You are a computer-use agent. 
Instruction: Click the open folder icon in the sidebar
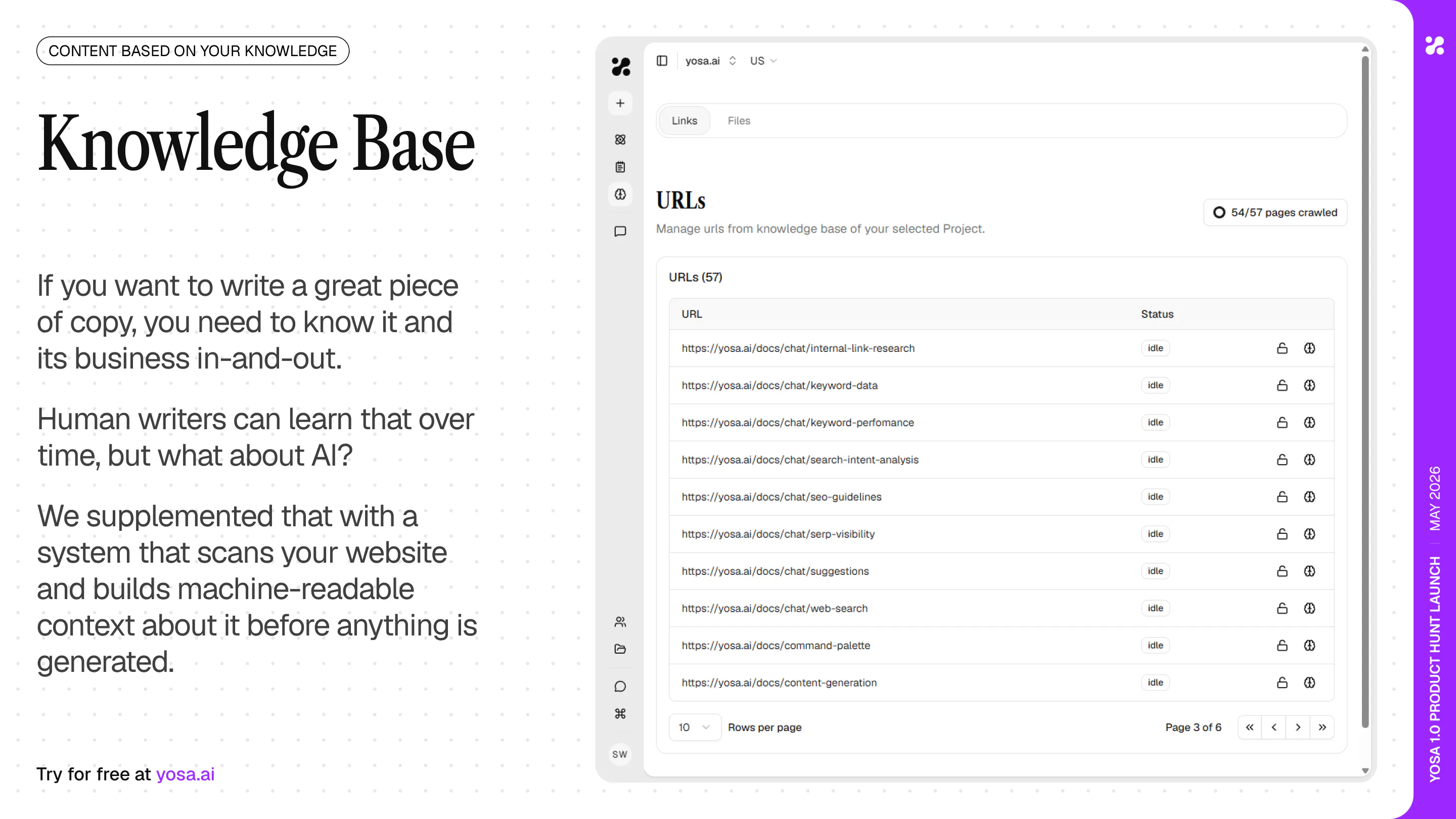tap(620, 649)
